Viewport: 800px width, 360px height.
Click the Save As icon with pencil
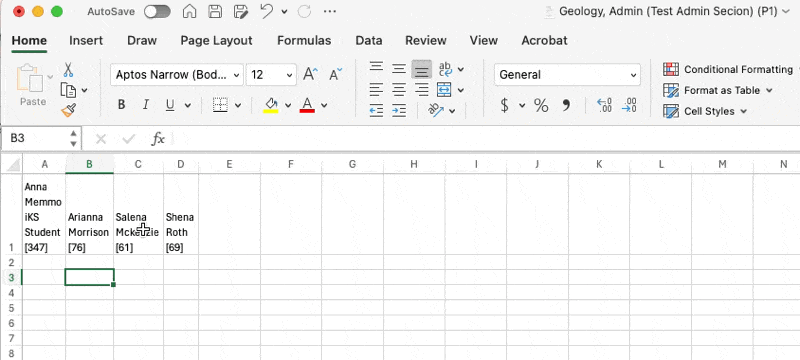tap(241, 11)
